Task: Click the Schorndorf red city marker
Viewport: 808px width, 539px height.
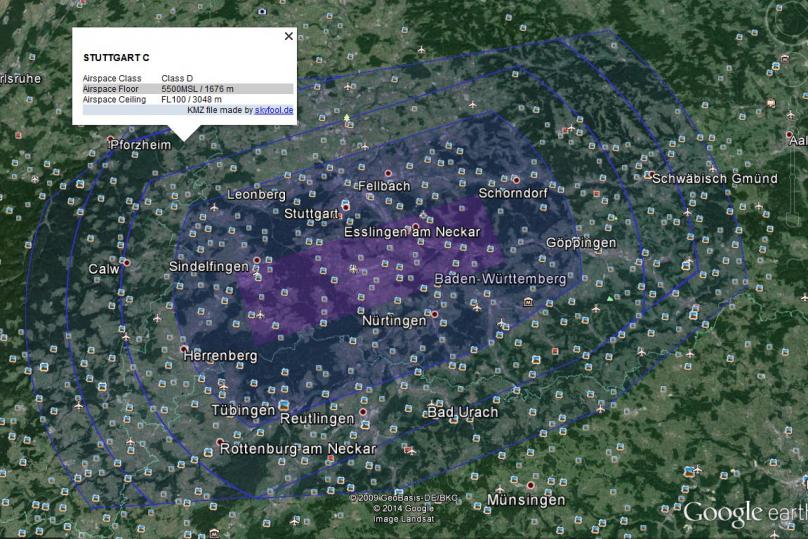Action: coord(516,180)
